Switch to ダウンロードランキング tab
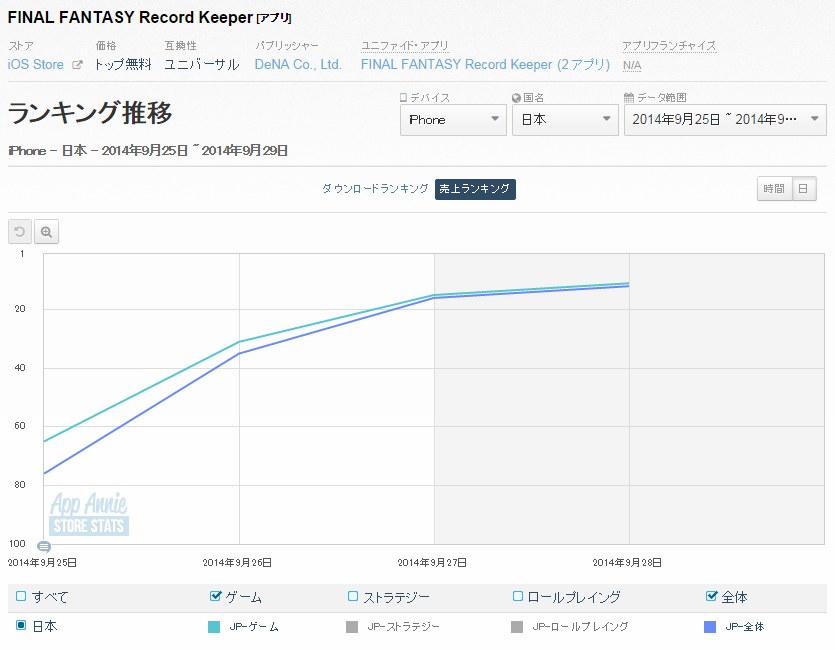Screen dimensions: 835x650 click(x=375, y=189)
